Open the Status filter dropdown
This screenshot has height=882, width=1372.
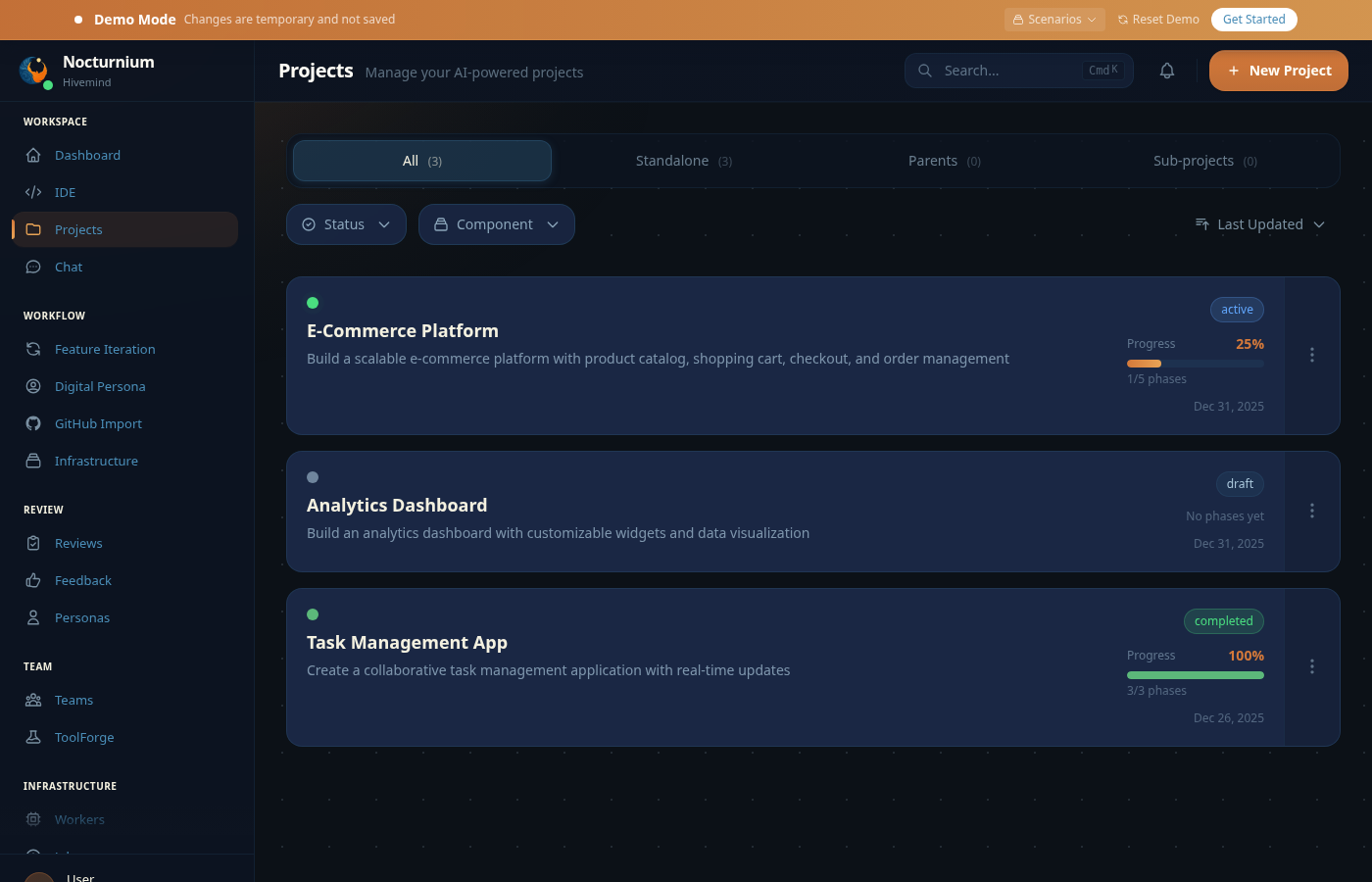[x=346, y=224]
